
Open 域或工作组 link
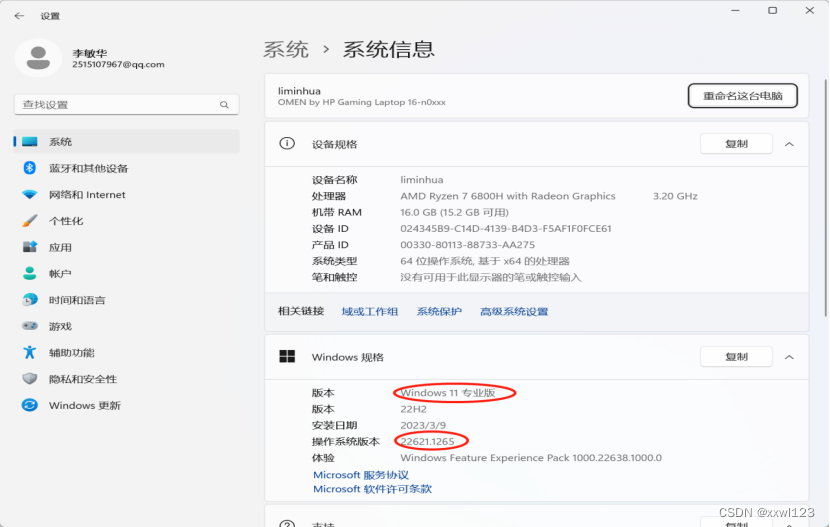click(370, 311)
